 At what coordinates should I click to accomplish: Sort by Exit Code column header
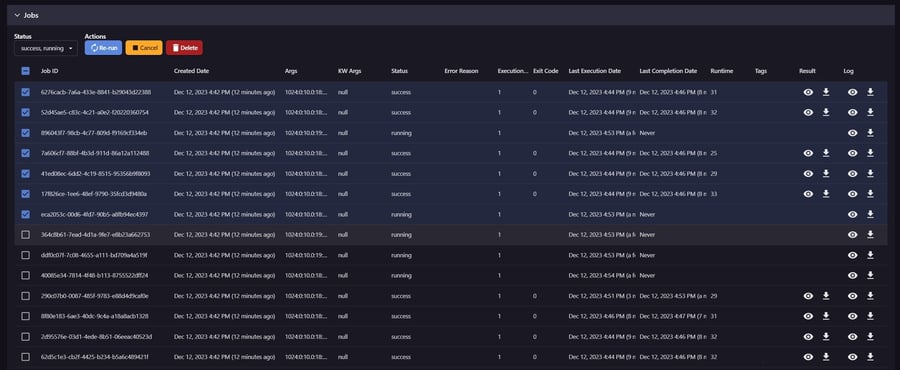pos(545,71)
